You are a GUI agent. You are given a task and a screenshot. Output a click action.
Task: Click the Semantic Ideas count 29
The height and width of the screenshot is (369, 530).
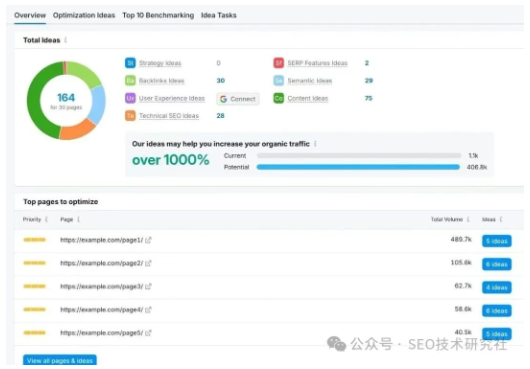pos(368,80)
